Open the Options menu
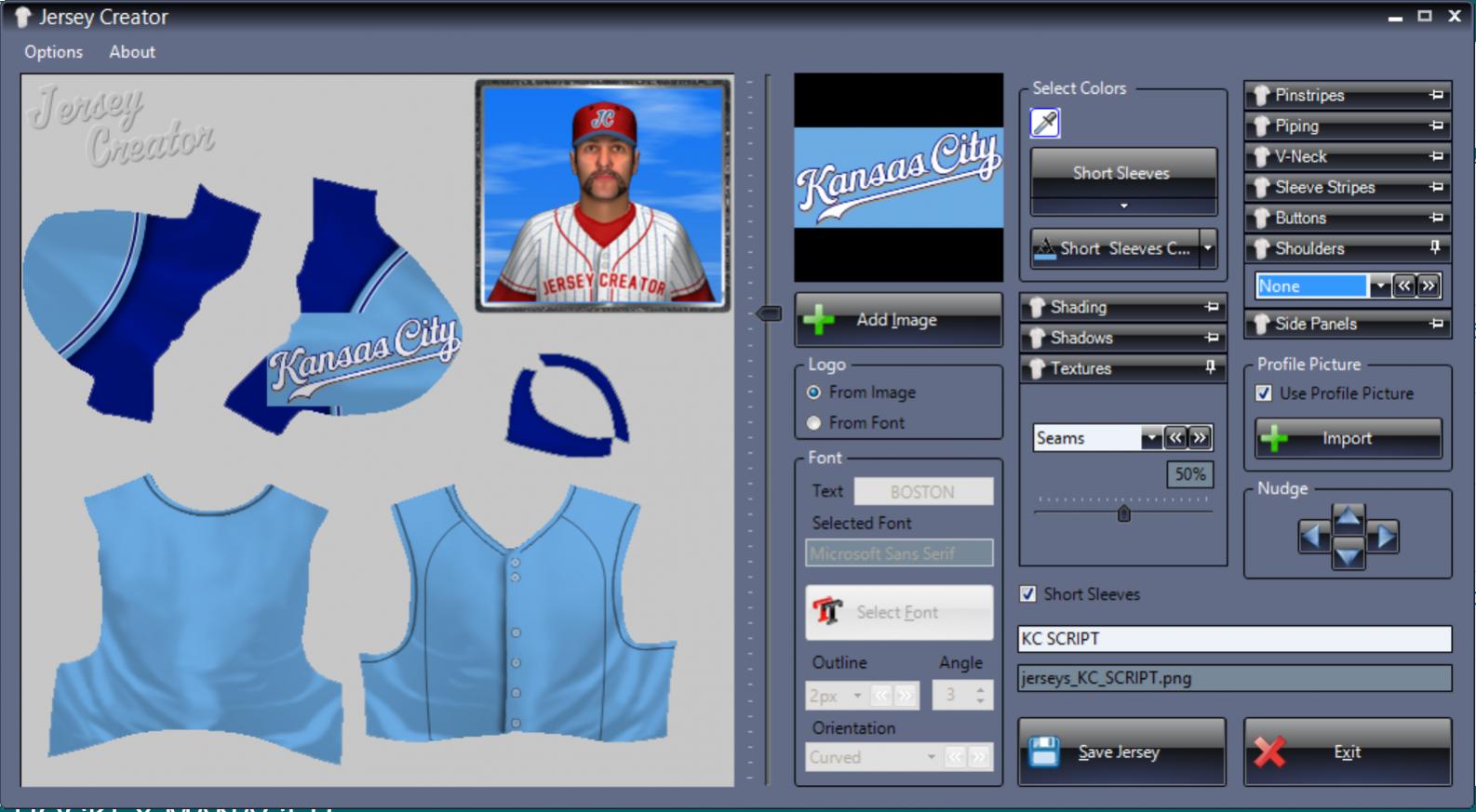 (x=53, y=52)
